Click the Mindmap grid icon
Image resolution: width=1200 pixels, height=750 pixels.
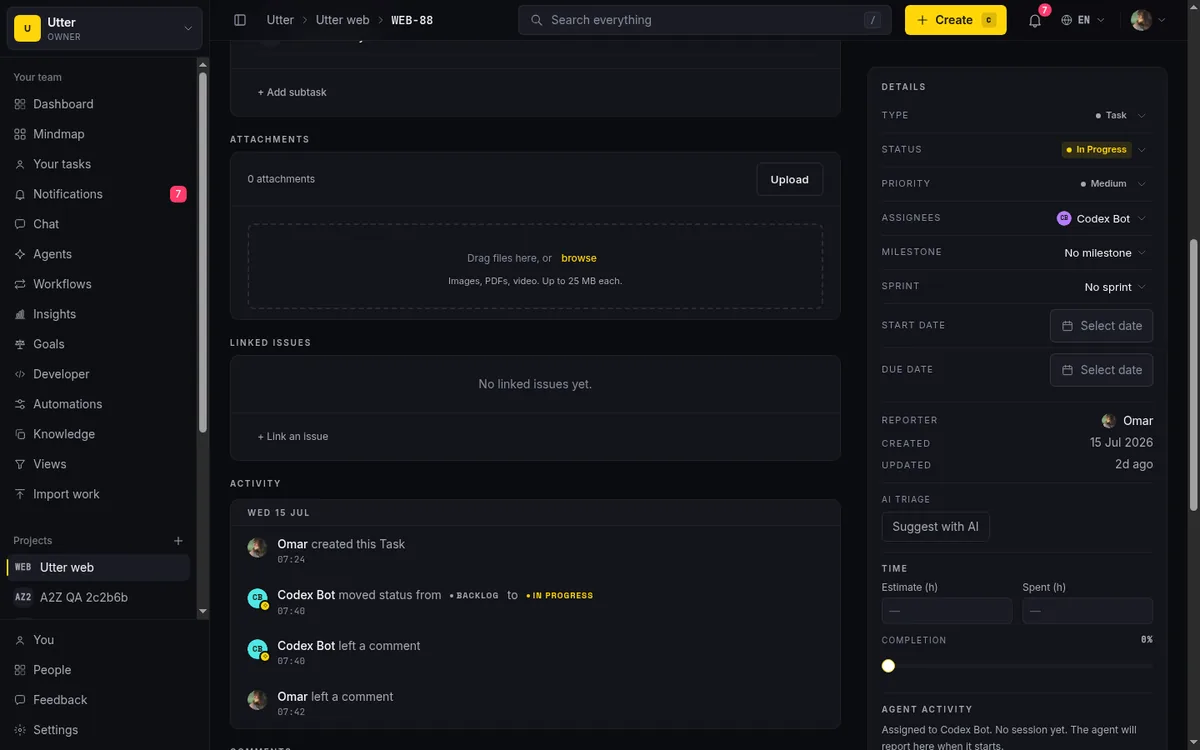(x=20, y=134)
